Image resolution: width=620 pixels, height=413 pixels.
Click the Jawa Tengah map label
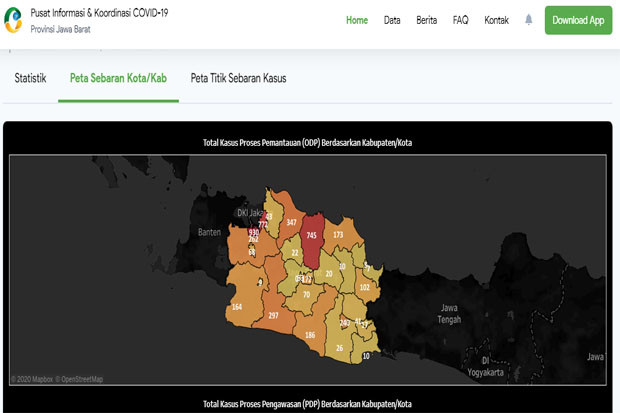click(449, 313)
